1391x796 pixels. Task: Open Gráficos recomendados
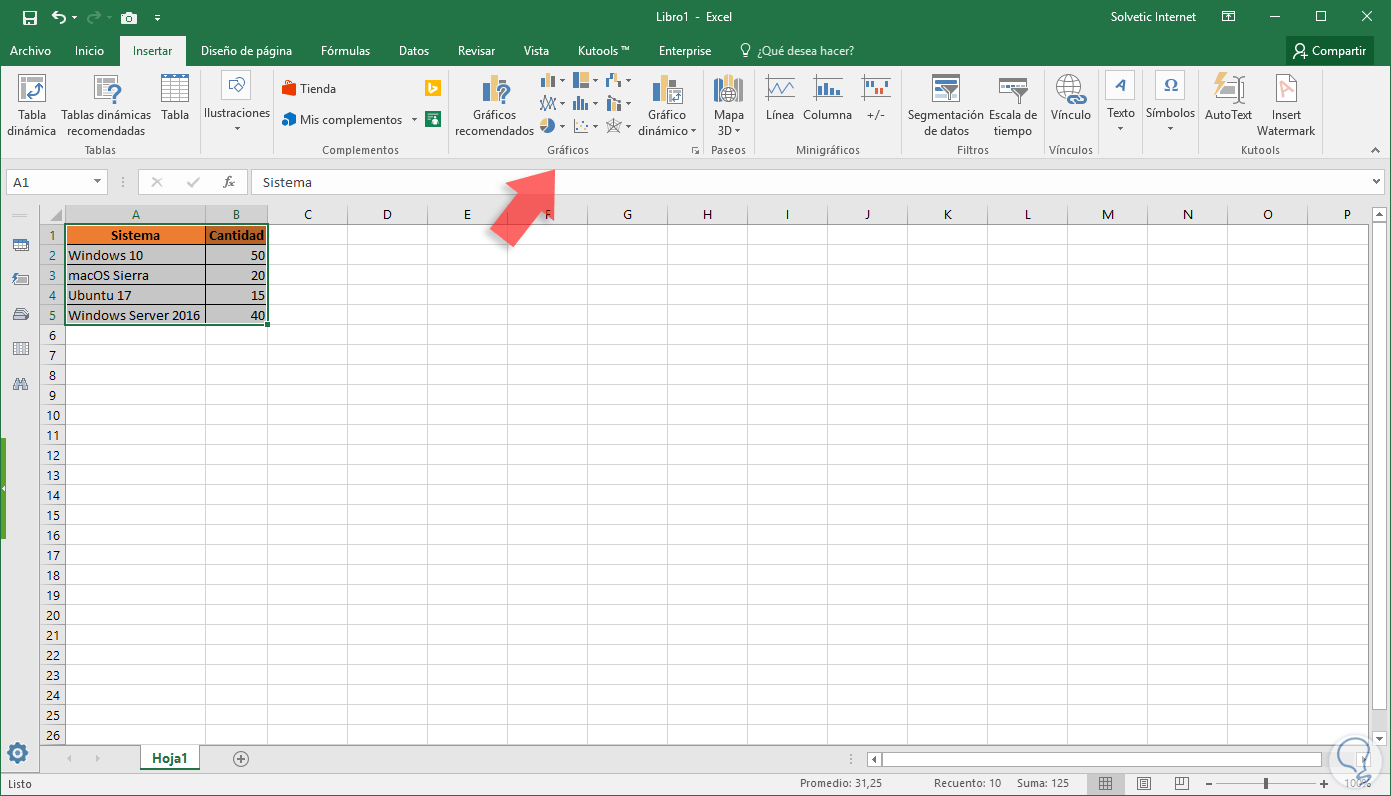click(495, 105)
